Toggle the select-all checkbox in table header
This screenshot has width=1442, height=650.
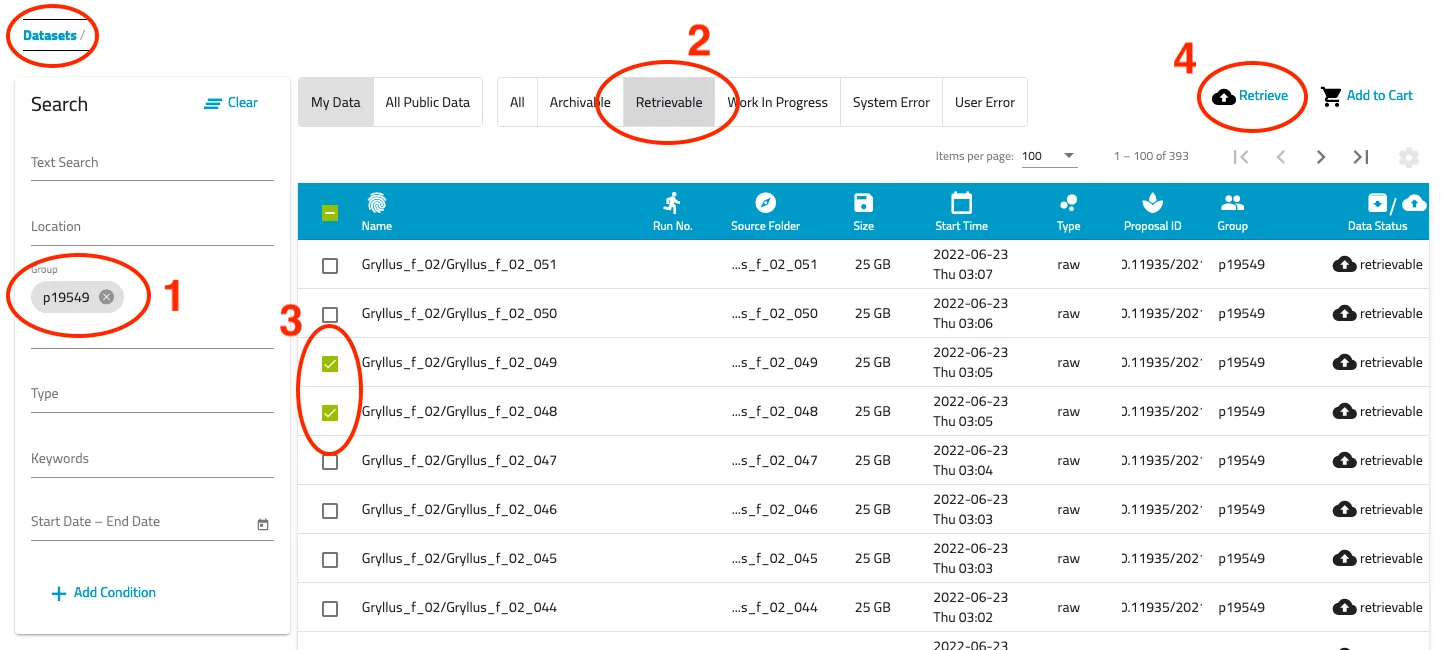coord(330,212)
